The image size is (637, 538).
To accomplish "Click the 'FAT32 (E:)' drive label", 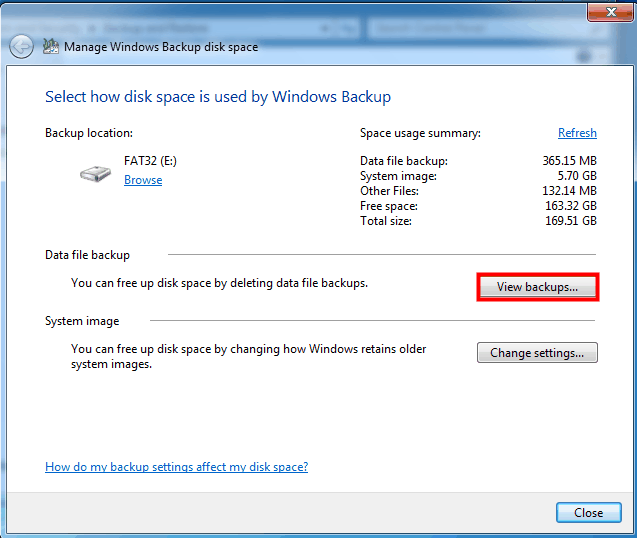I will pyautogui.click(x=150, y=161).
